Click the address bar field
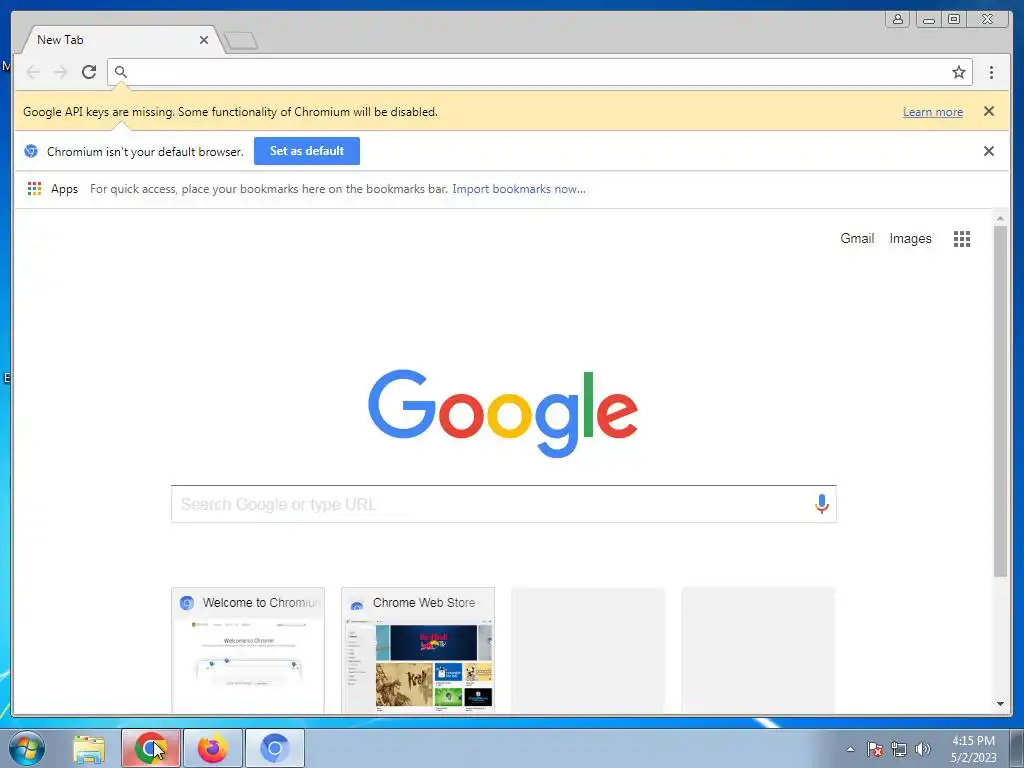 tap(539, 72)
